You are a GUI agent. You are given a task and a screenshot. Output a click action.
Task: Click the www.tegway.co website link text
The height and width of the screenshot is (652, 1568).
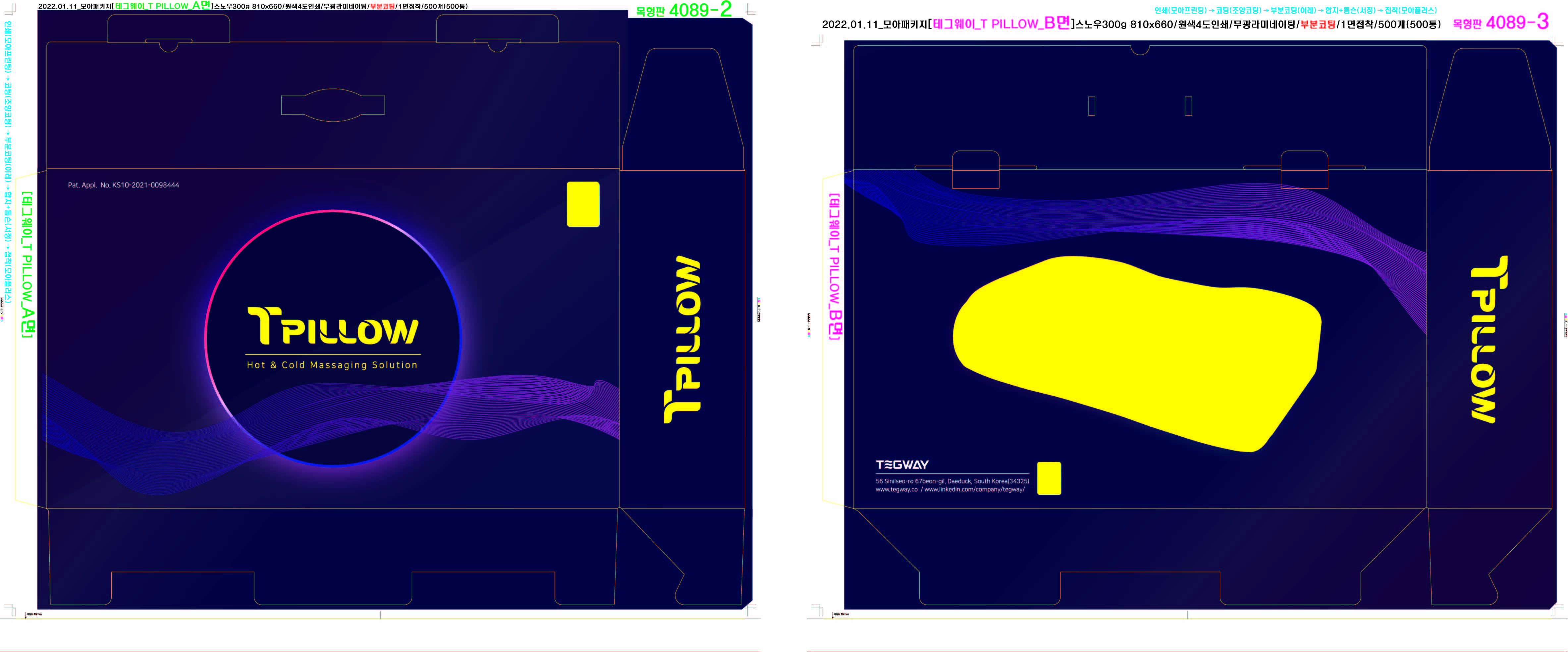896,489
